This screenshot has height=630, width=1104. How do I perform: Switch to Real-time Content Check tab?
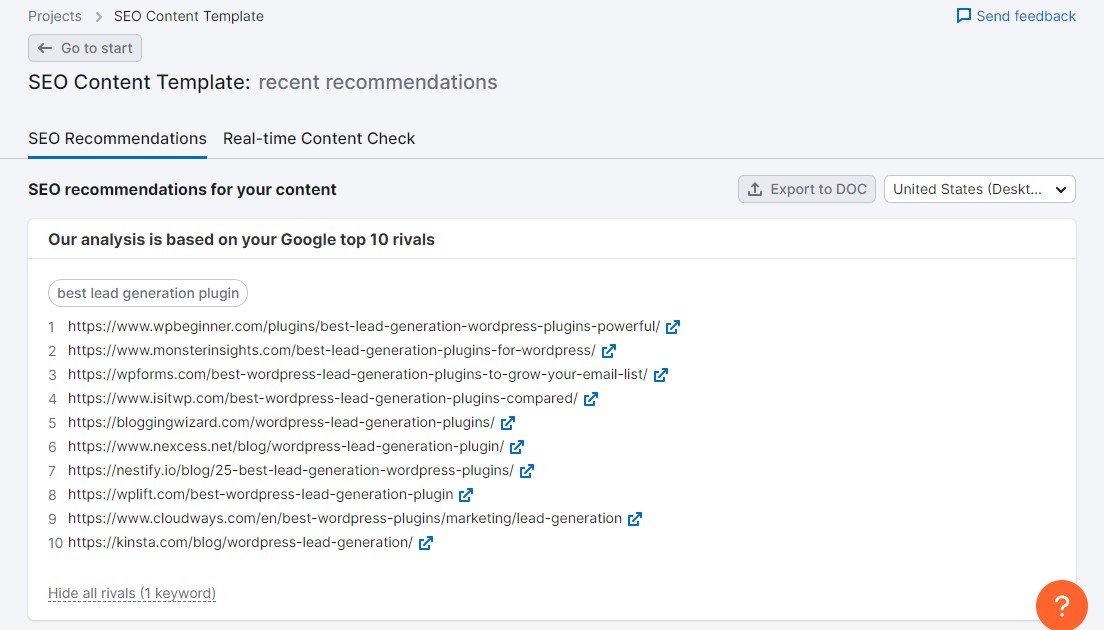tap(319, 139)
